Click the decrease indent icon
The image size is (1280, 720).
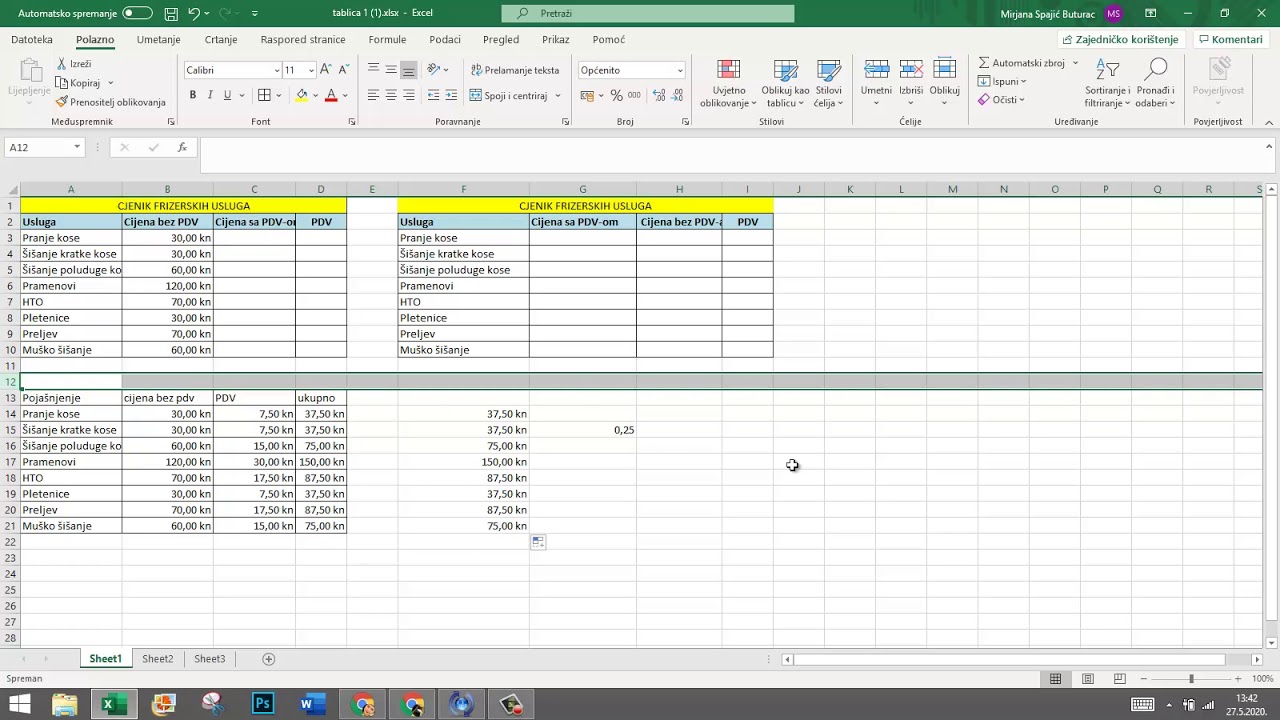click(x=433, y=95)
